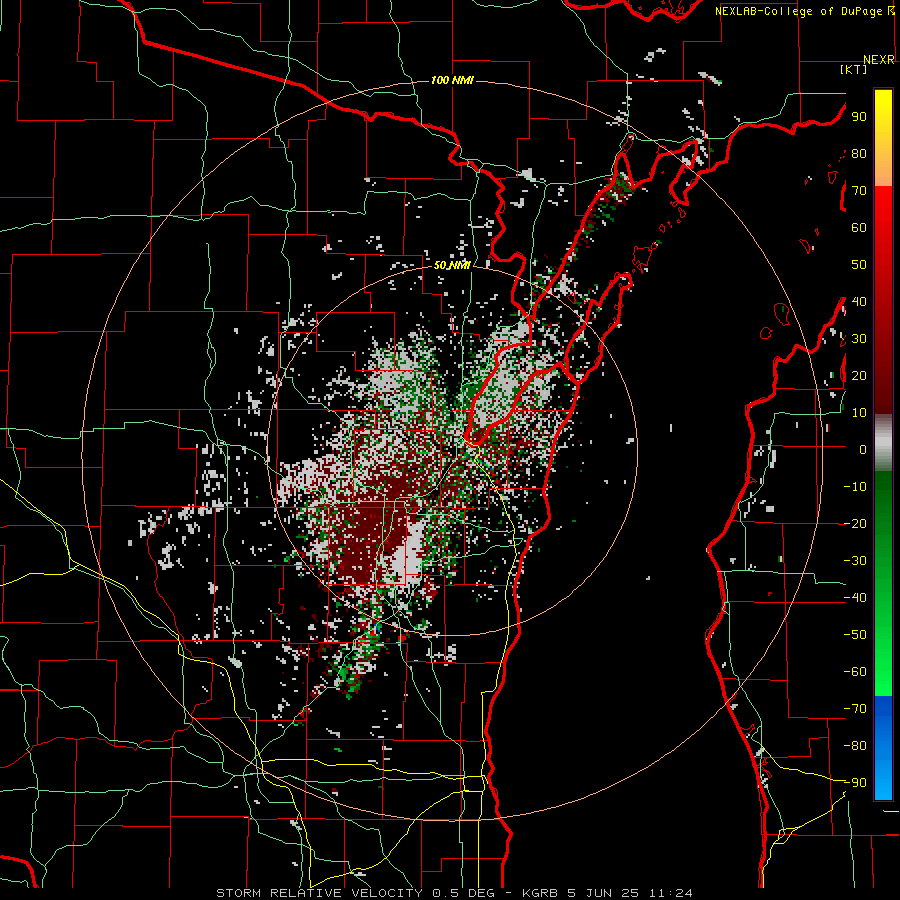The width and height of the screenshot is (900, 900).
Task: Click the 40 value on the velocity scale
Action: [859, 302]
